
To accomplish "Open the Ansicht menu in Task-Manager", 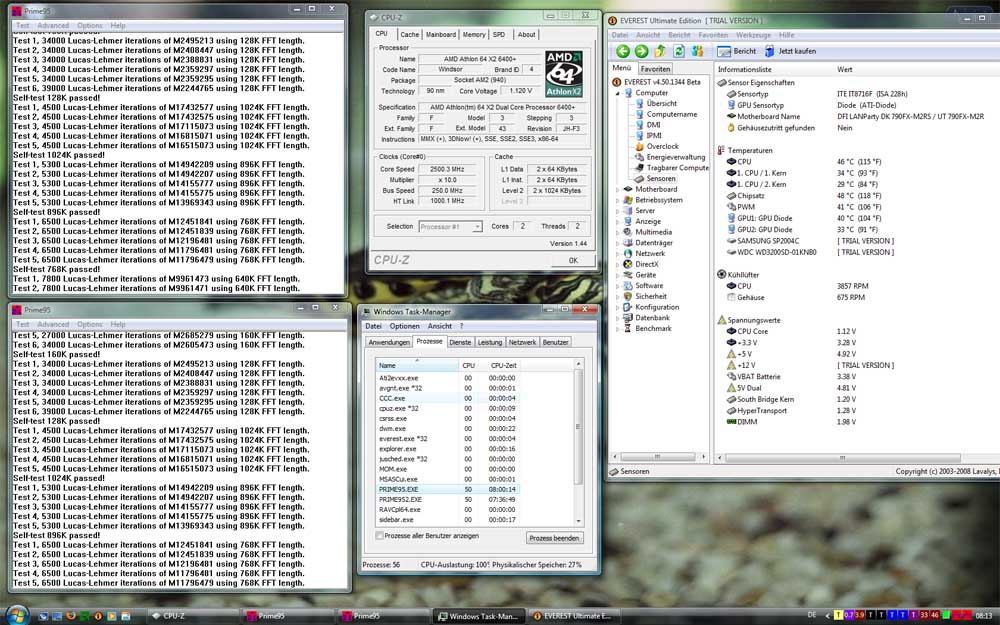I will pos(439,326).
